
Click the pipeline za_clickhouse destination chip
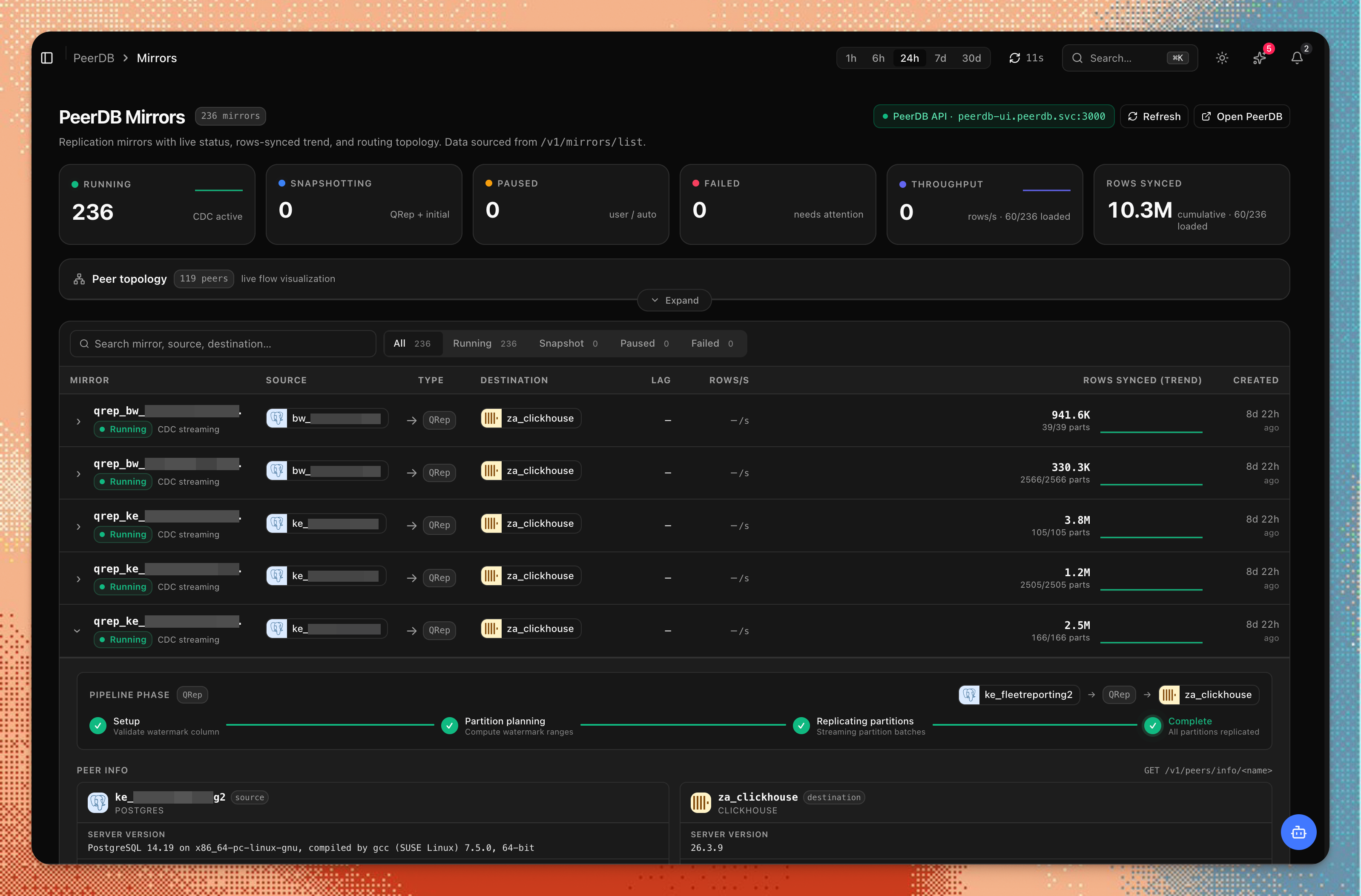[1208, 695]
